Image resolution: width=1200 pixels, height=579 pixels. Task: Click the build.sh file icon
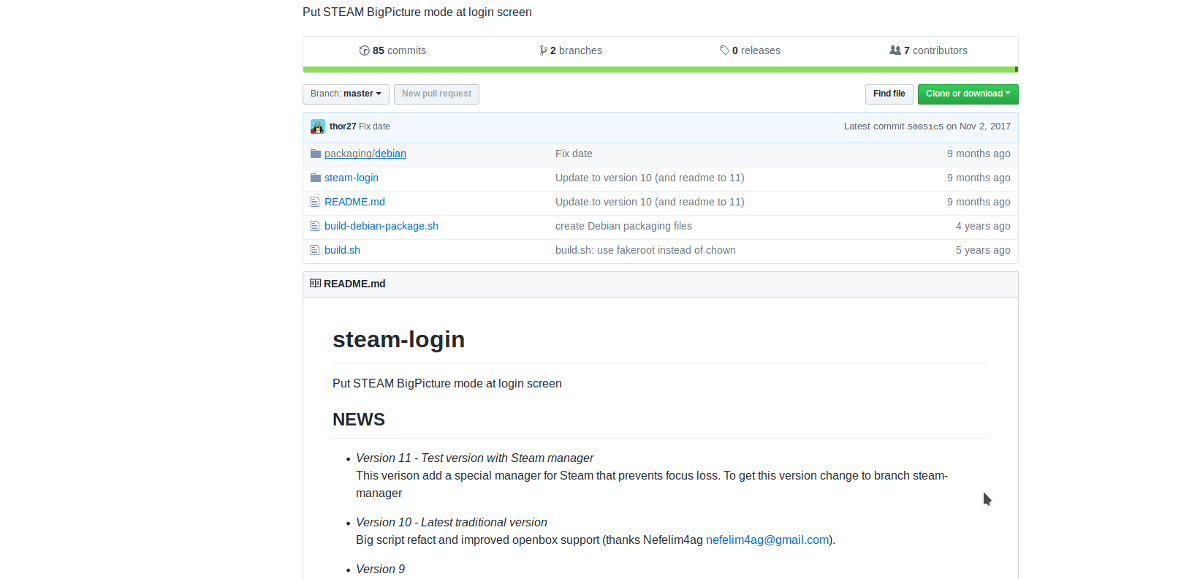[x=315, y=250]
